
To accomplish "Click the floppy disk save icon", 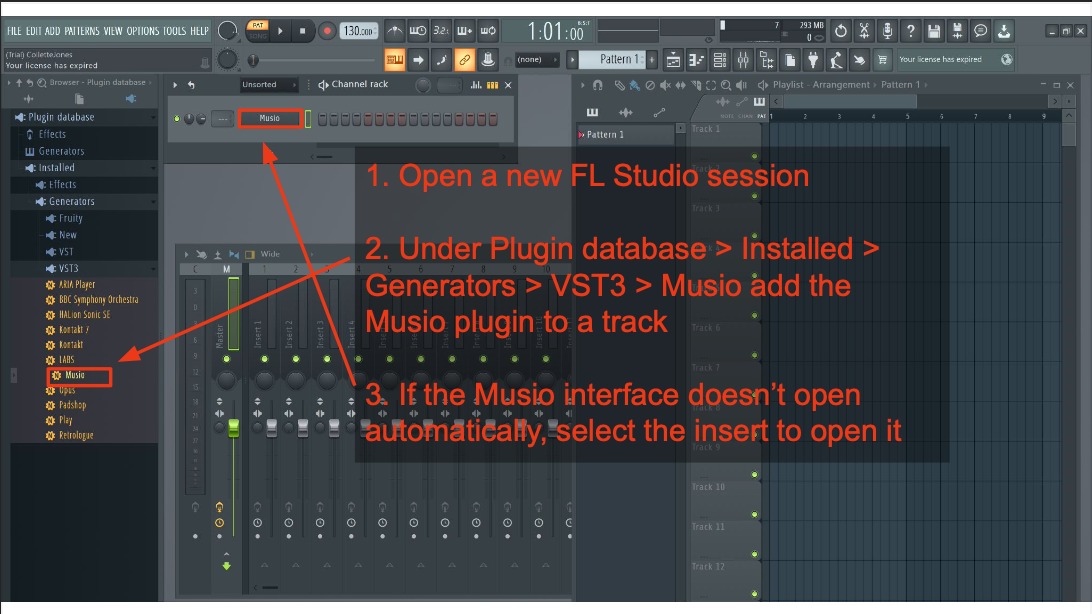I will point(934,31).
